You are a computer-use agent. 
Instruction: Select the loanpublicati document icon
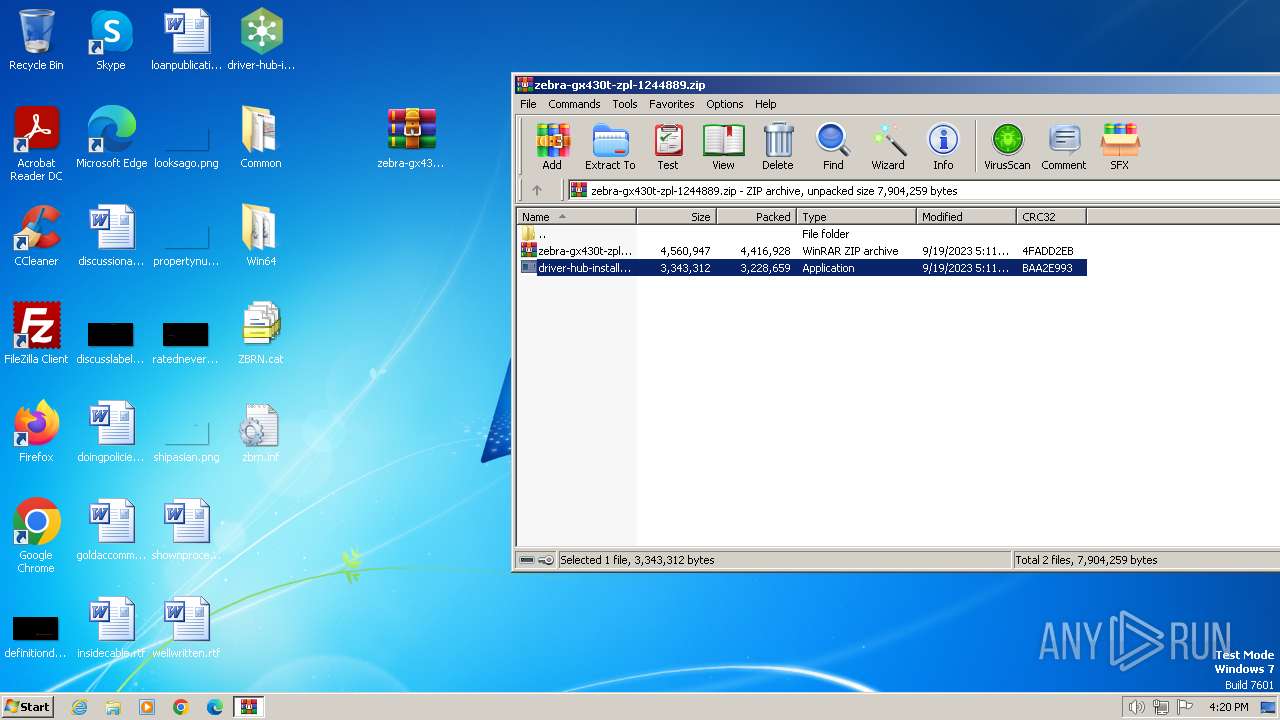pos(186,40)
